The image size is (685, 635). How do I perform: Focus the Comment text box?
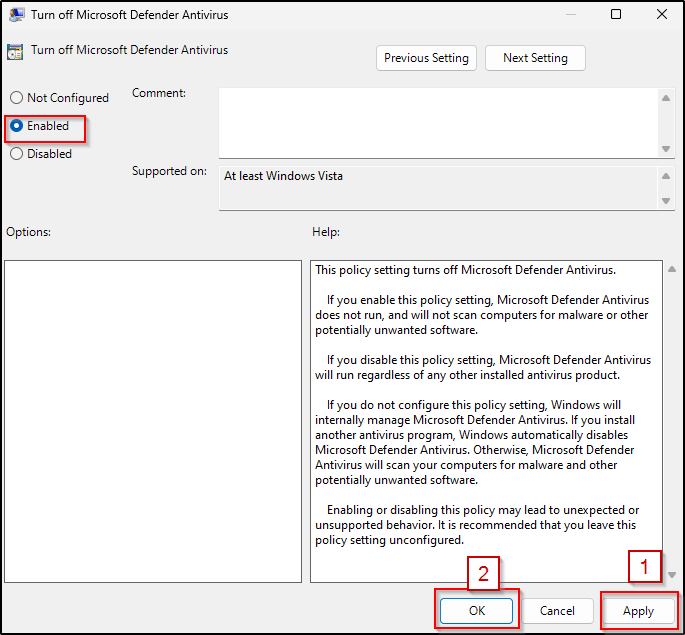[x=438, y=120]
